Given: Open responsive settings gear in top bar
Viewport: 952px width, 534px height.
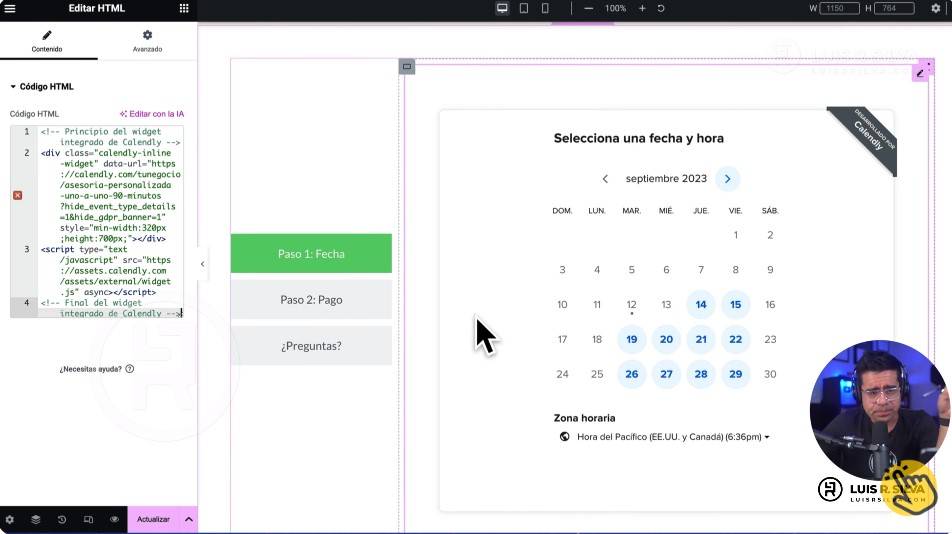Looking at the screenshot, I should point(936,8).
